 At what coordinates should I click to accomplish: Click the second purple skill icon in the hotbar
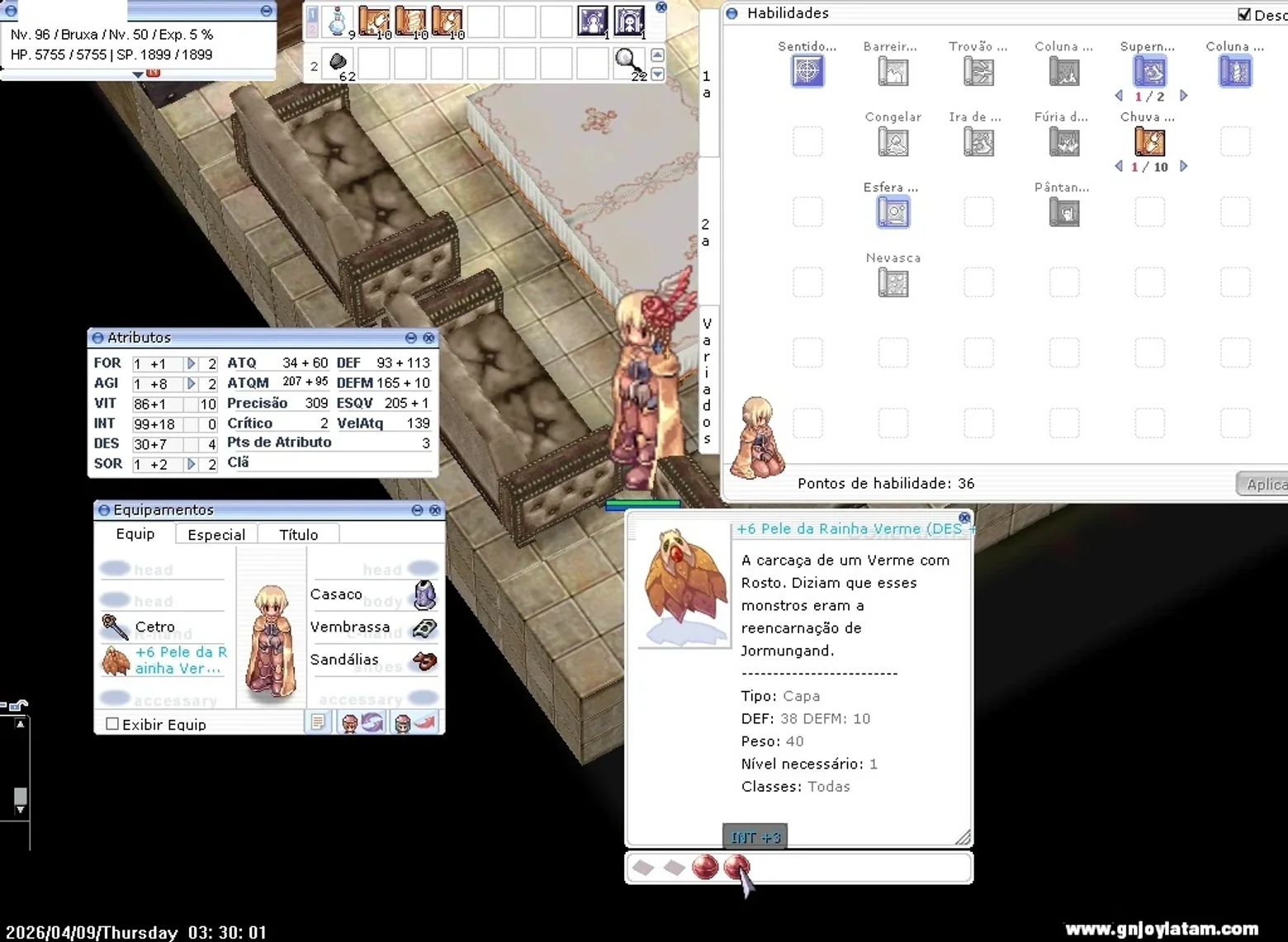[x=629, y=21]
